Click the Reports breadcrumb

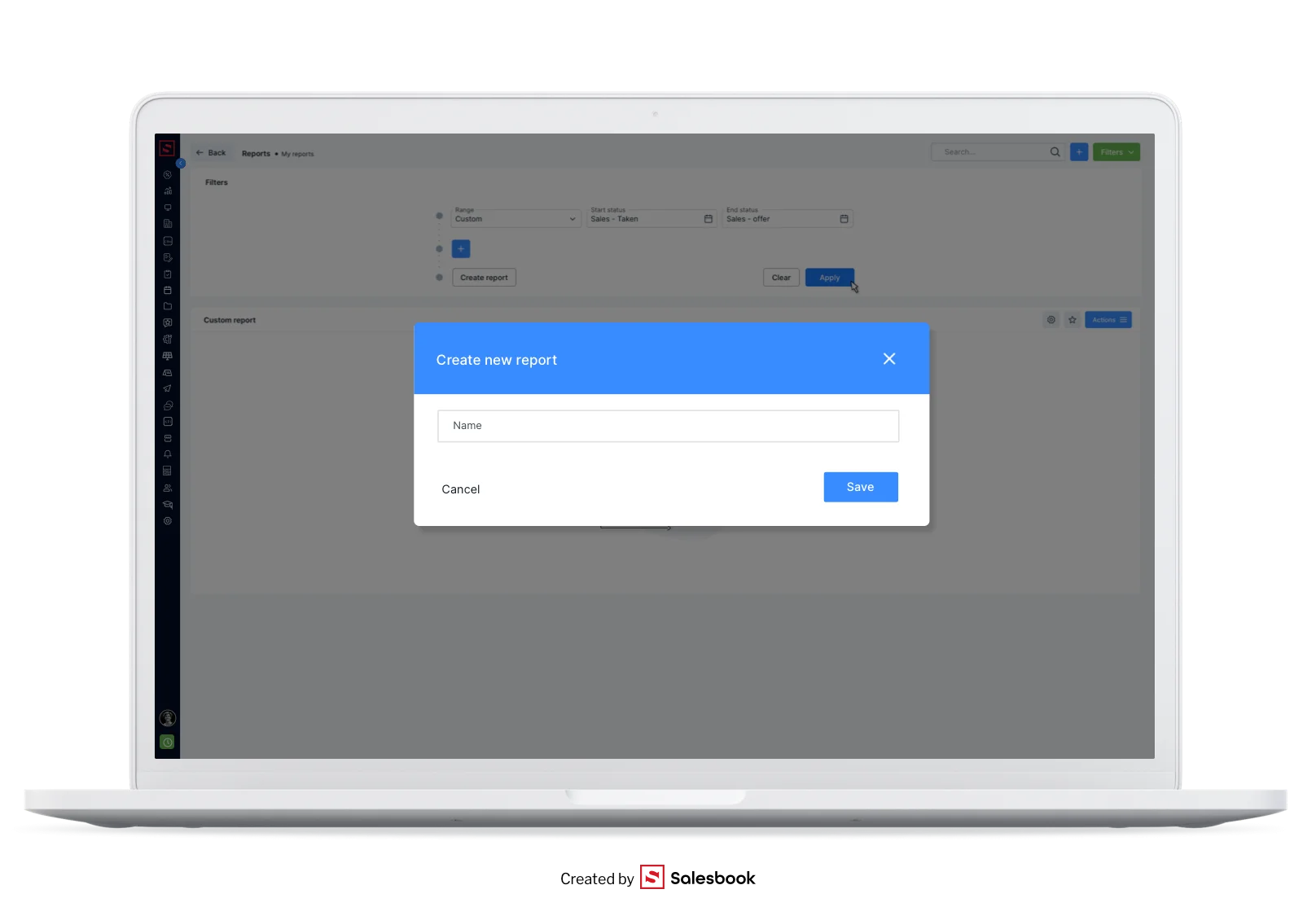click(x=256, y=153)
